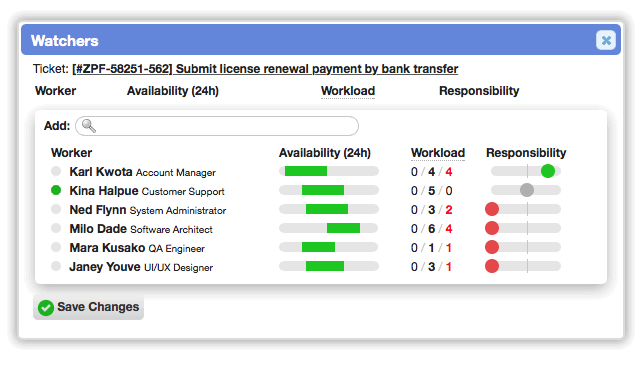Select Karl Kwota Account Manager name
This screenshot has width=644, height=372.
(x=143, y=172)
